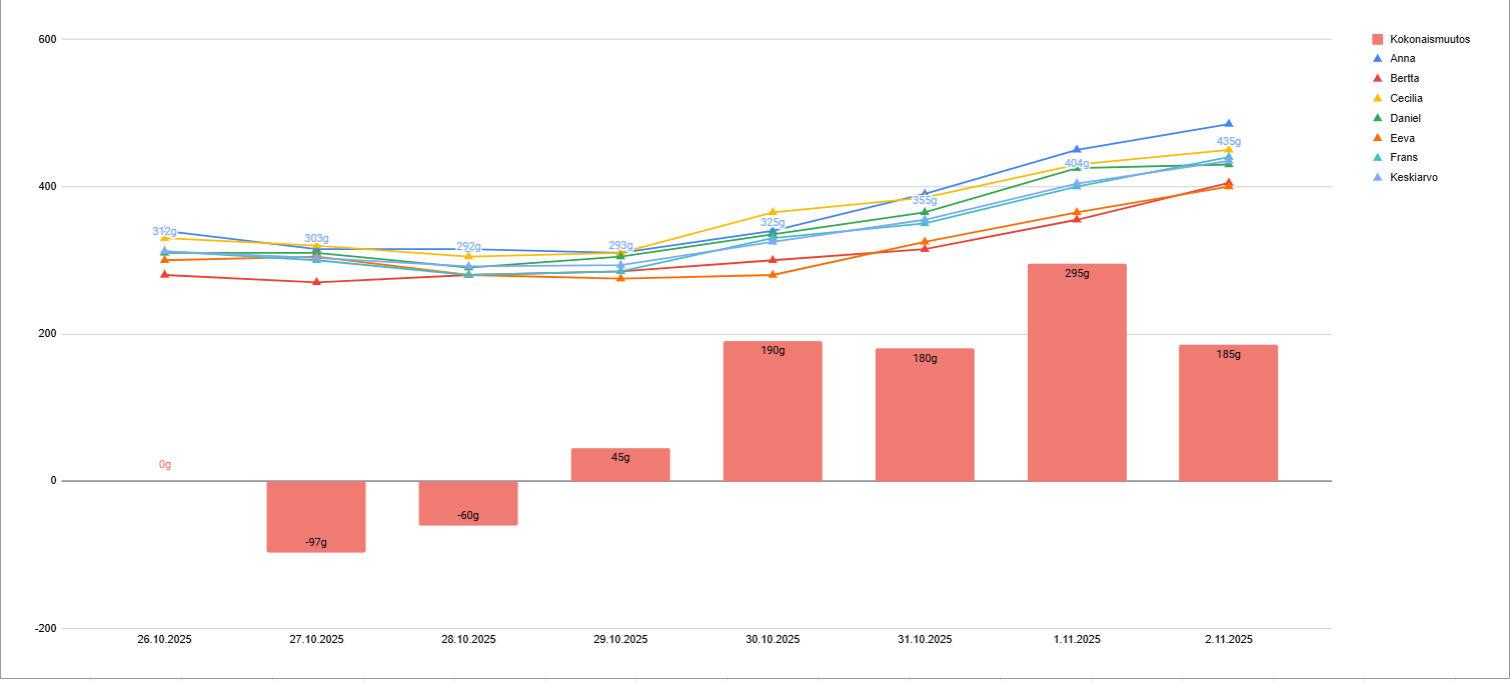This screenshot has height=681, width=1510.
Task: Select Bertta's data point on 27.10.2025
Action: tap(316, 282)
